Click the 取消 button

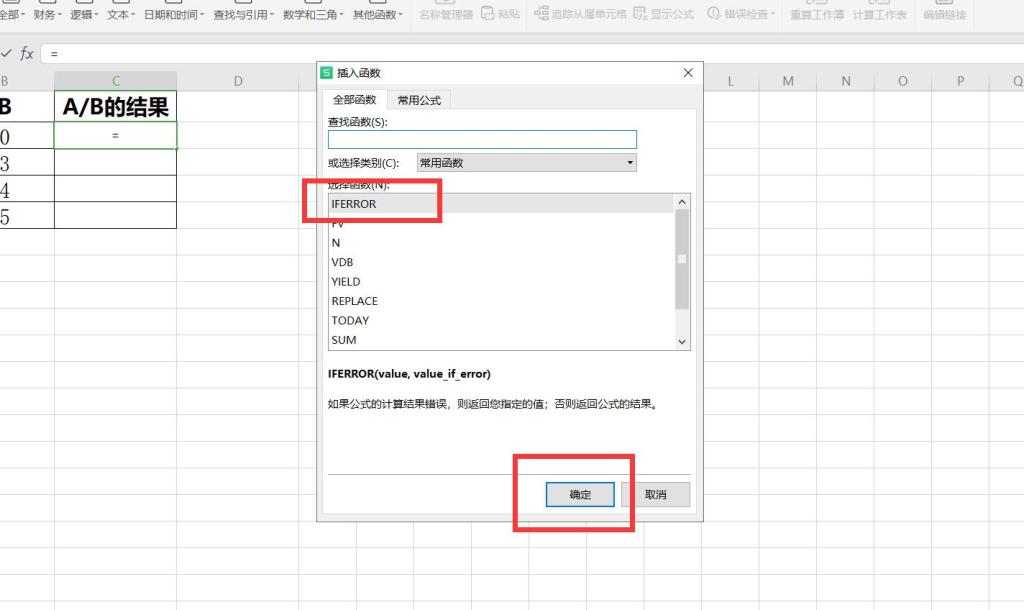coord(656,494)
